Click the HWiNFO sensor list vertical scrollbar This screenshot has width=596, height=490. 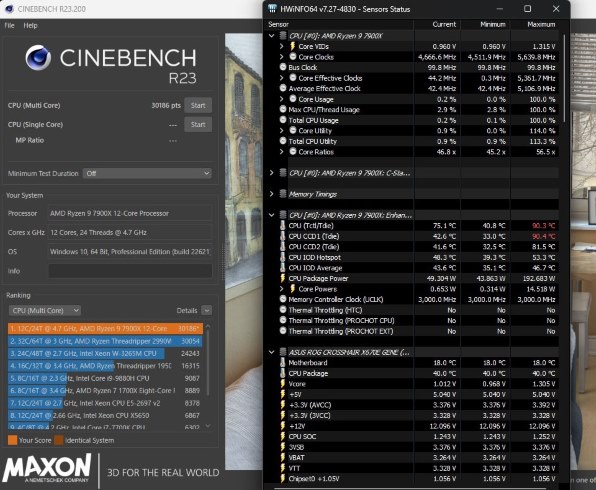[x=565, y=78]
